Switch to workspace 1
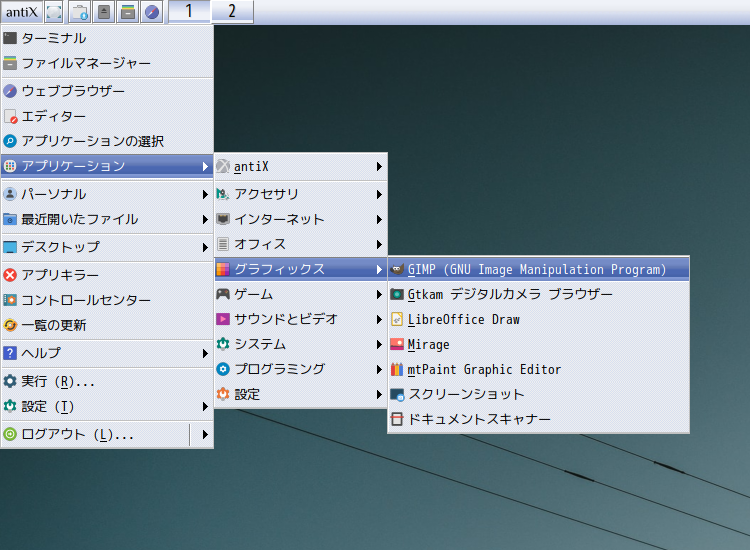Screen dimensions: 750x550 (189, 11)
